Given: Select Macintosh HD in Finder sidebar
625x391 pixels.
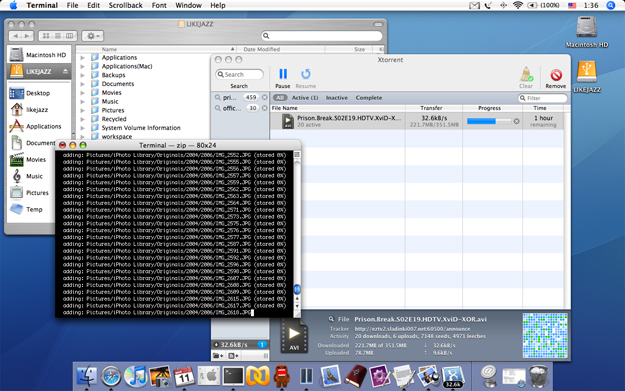Looking at the screenshot, I should click(39, 55).
